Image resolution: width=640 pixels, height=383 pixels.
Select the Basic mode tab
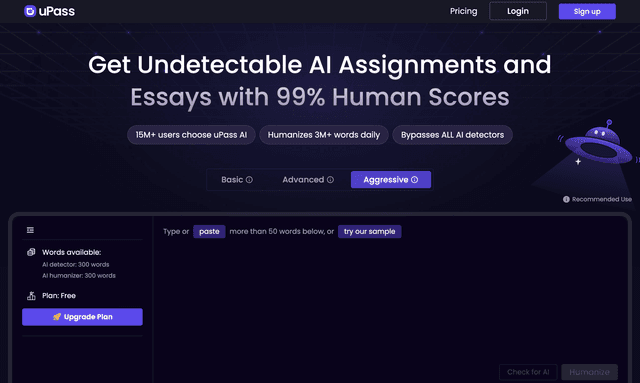point(237,180)
